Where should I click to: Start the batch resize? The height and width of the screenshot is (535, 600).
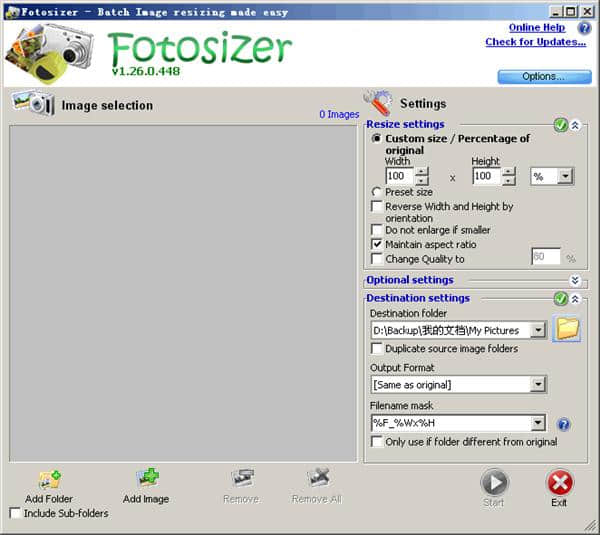pyautogui.click(x=494, y=483)
